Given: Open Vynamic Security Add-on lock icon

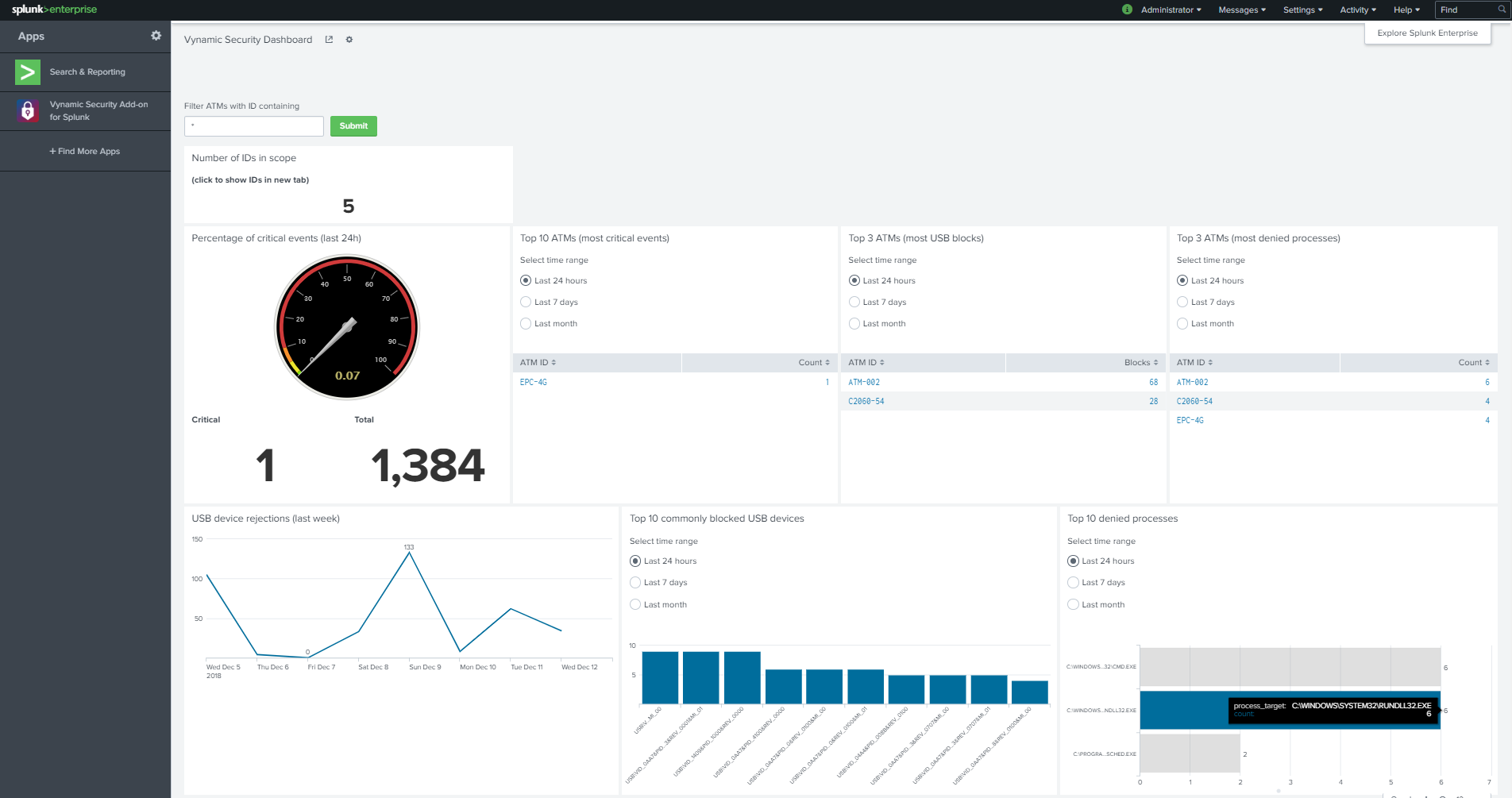Looking at the screenshot, I should click(28, 110).
